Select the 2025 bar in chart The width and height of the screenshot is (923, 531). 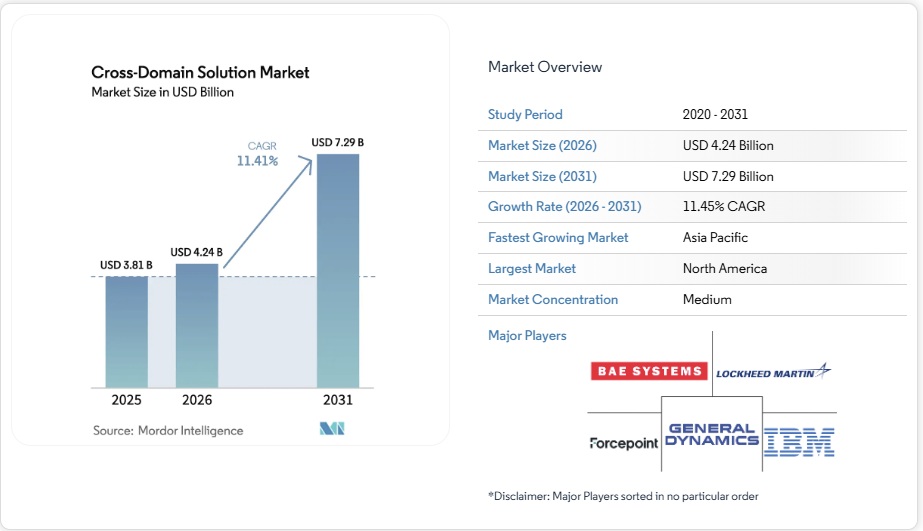coord(127,331)
